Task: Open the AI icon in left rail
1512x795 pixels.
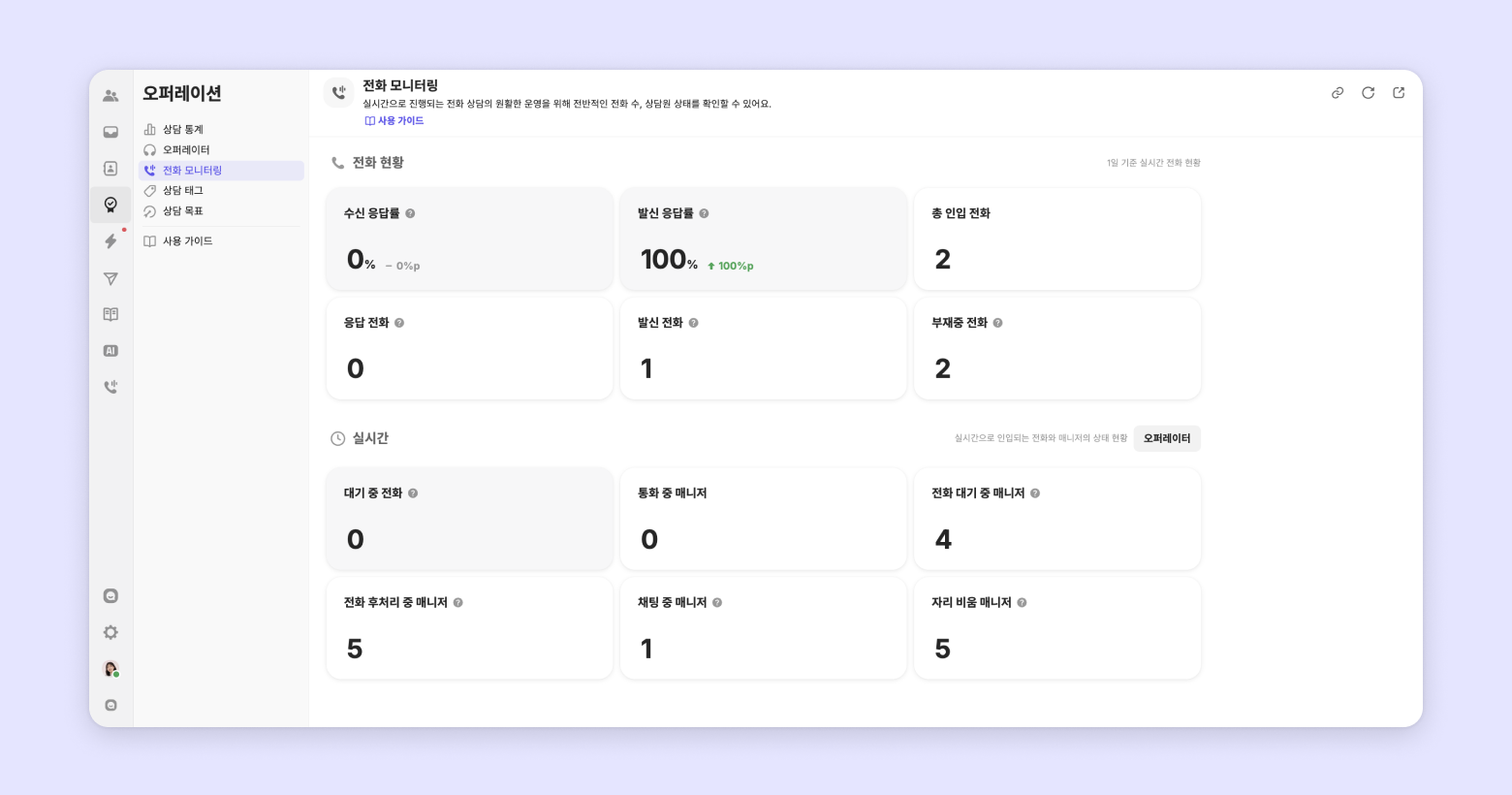Action: pyautogui.click(x=110, y=351)
